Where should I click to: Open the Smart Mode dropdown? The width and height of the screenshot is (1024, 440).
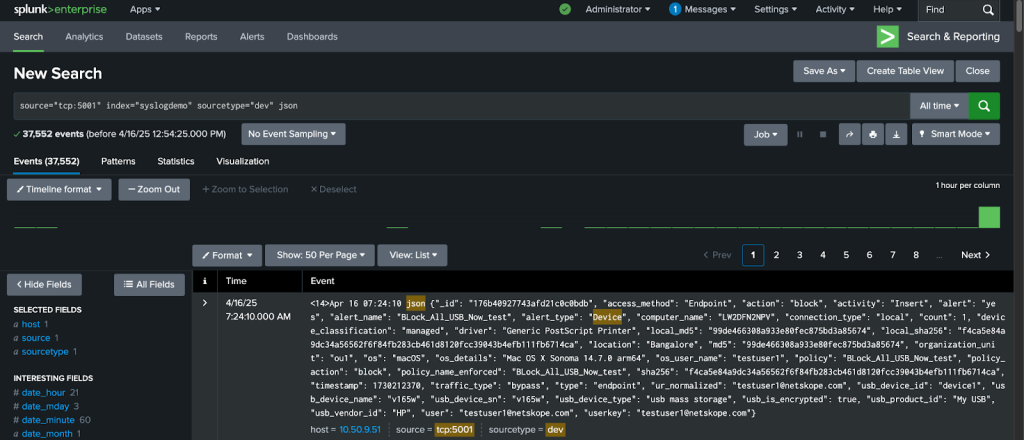(x=955, y=134)
